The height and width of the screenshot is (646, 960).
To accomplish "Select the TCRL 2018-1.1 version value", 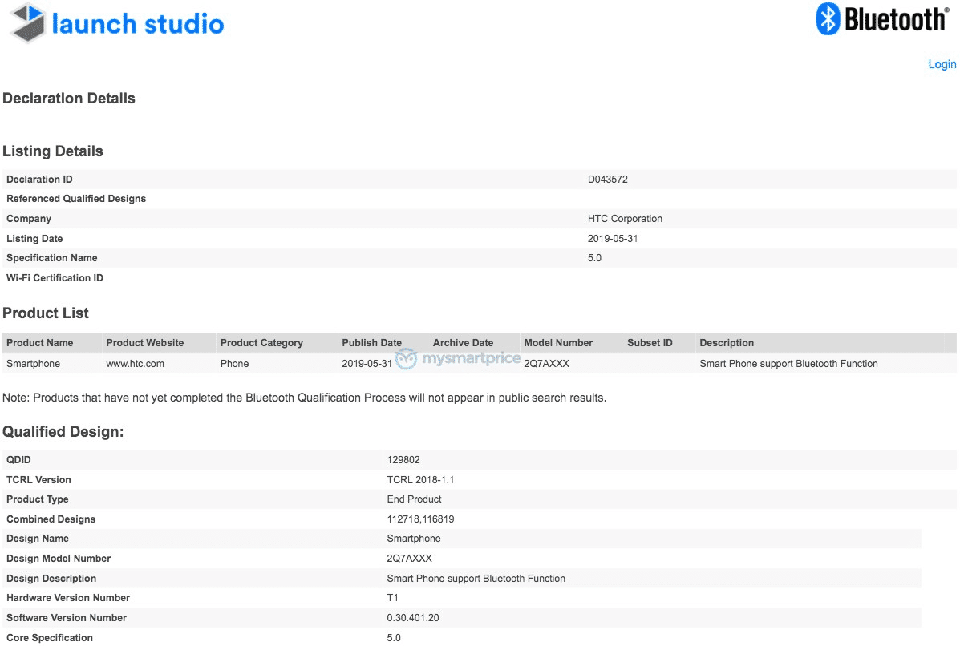I will click(420, 479).
